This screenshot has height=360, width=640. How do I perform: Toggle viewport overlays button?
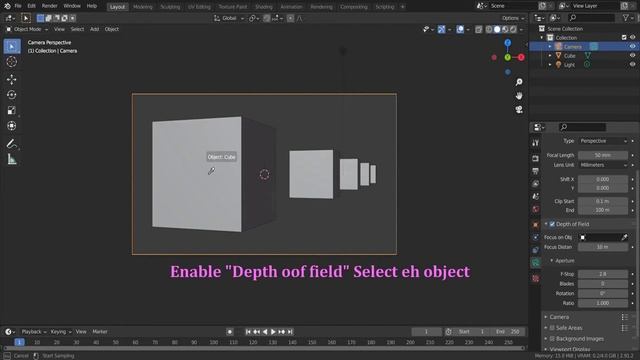coord(460,29)
